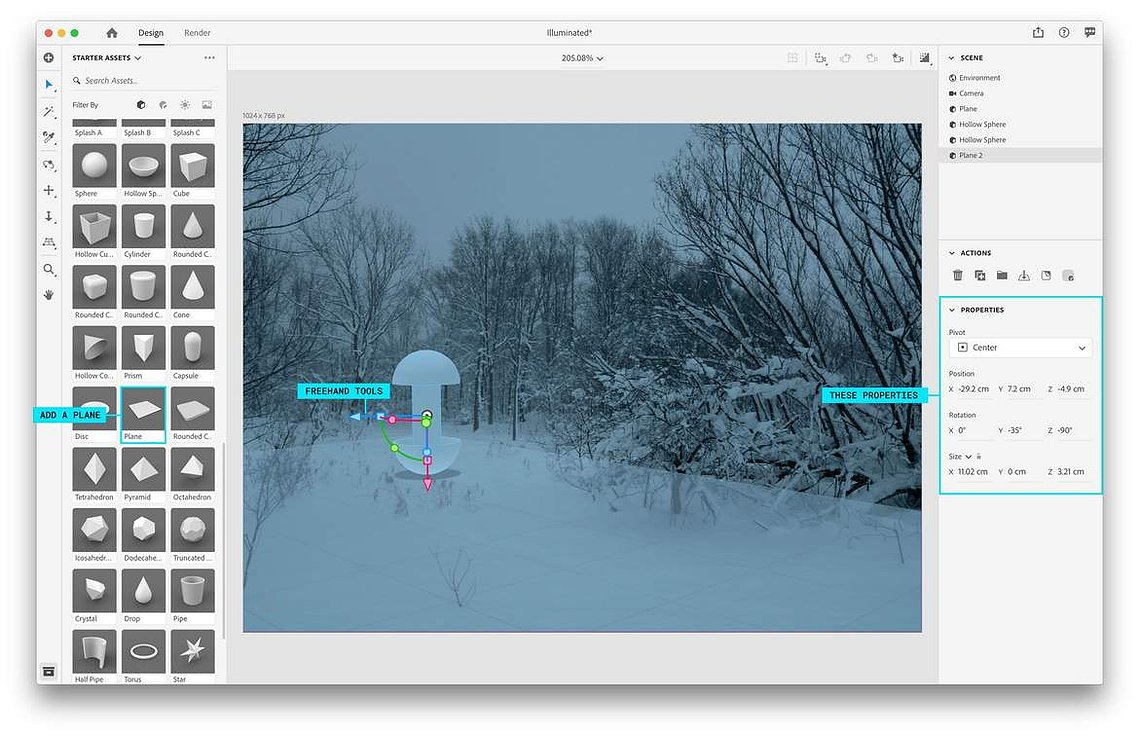Select the Dolly camera tool
This screenshot has width=1139, height=736.
point(49,217)
